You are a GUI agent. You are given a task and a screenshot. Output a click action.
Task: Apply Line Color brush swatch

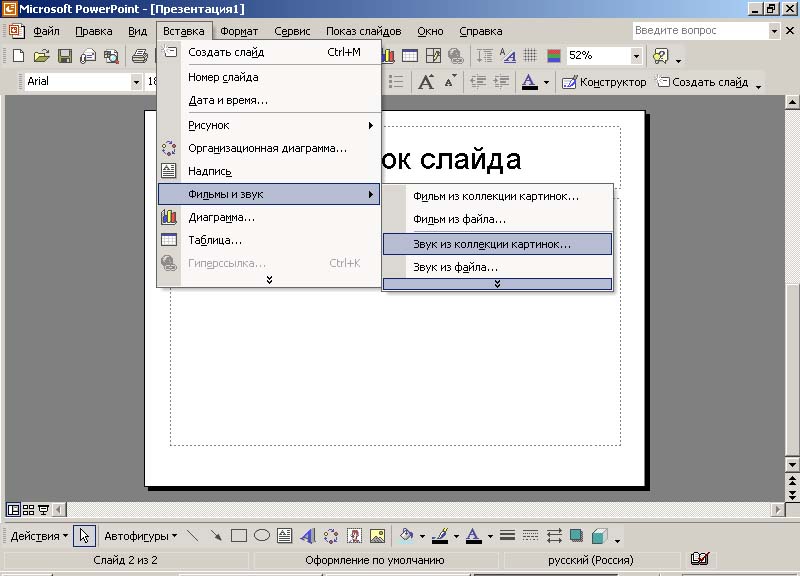point(440,536)
